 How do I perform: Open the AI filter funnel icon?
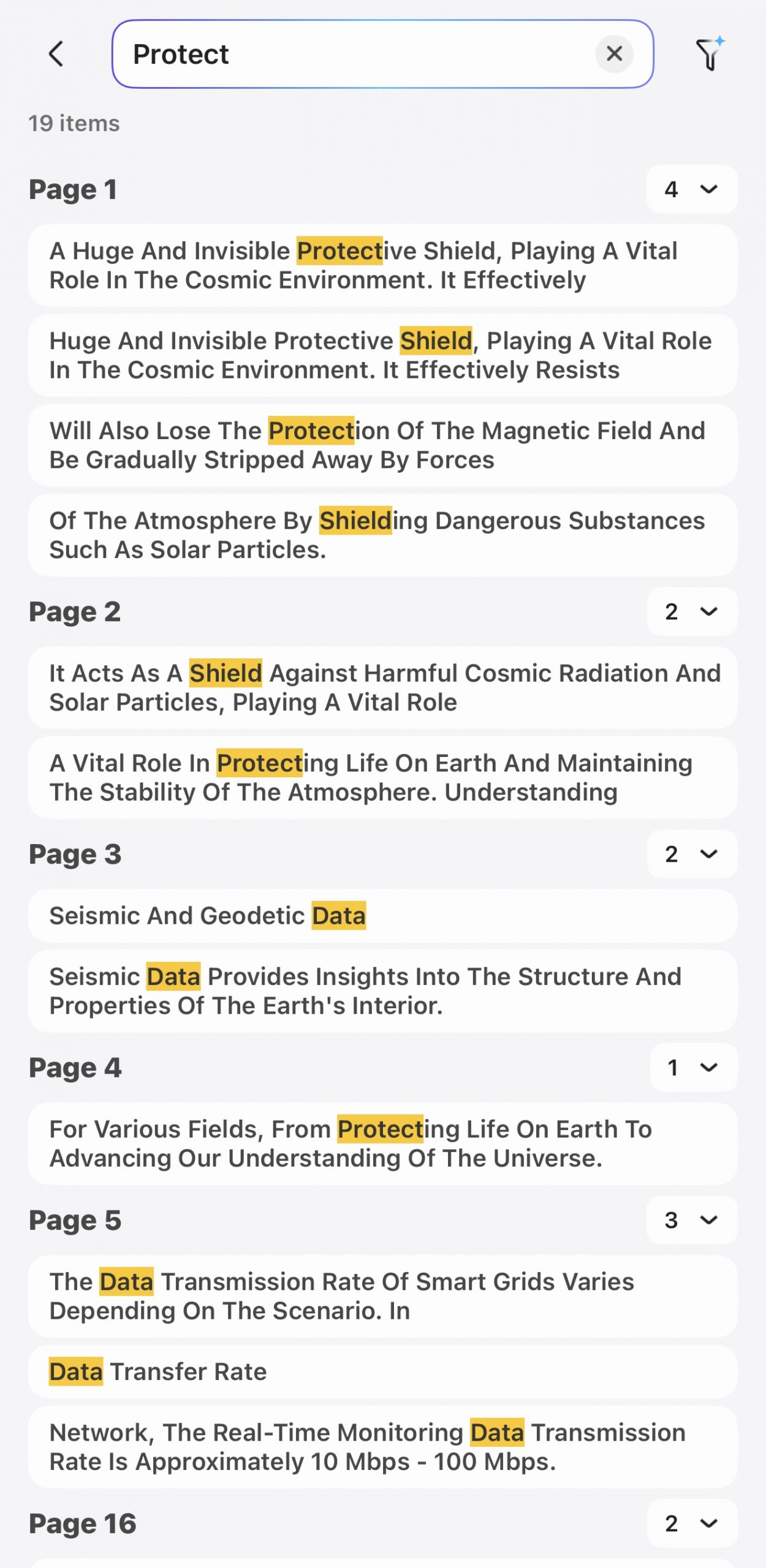coord(709,54)
